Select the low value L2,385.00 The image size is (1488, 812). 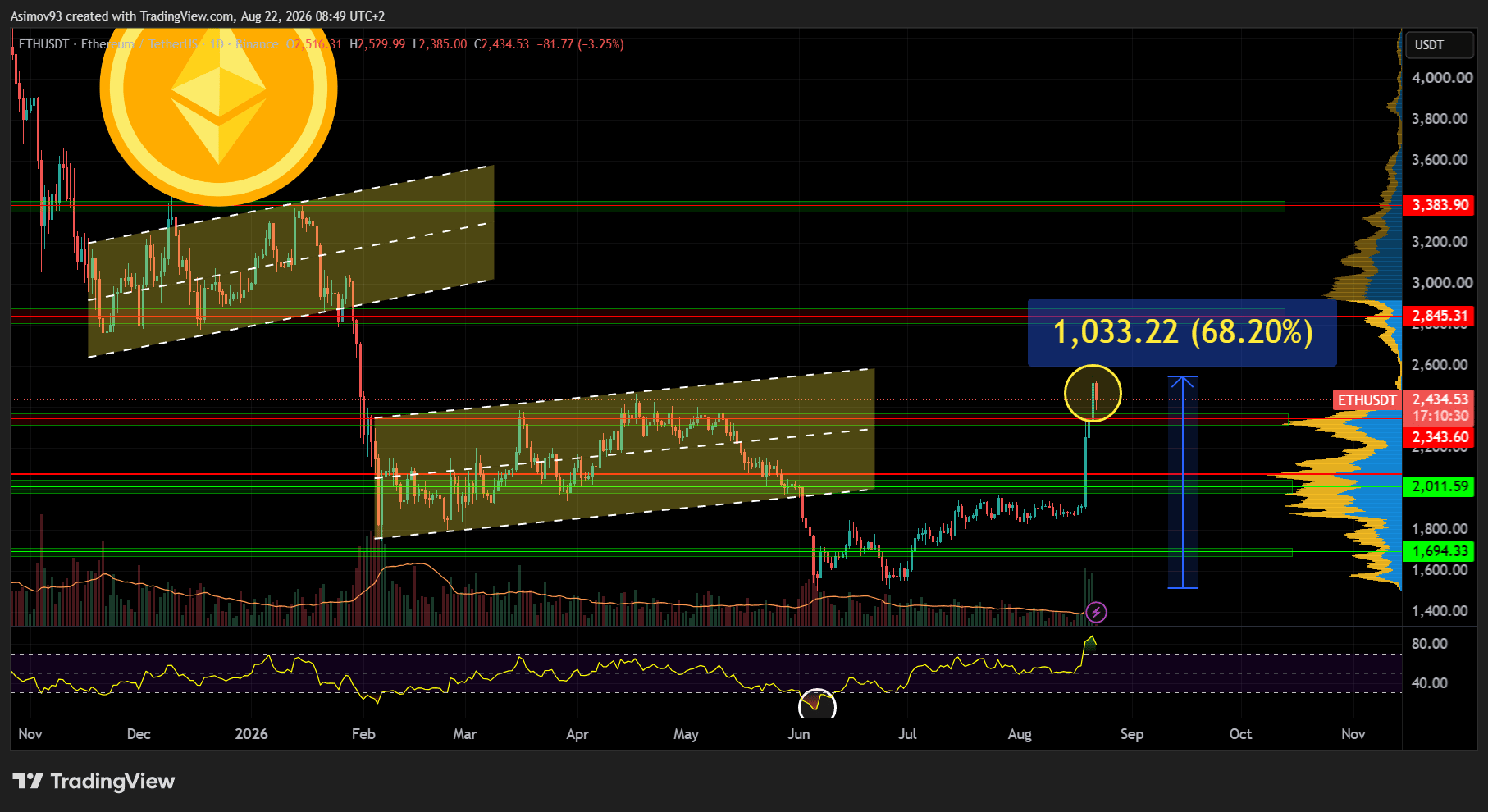click(440, 44)
